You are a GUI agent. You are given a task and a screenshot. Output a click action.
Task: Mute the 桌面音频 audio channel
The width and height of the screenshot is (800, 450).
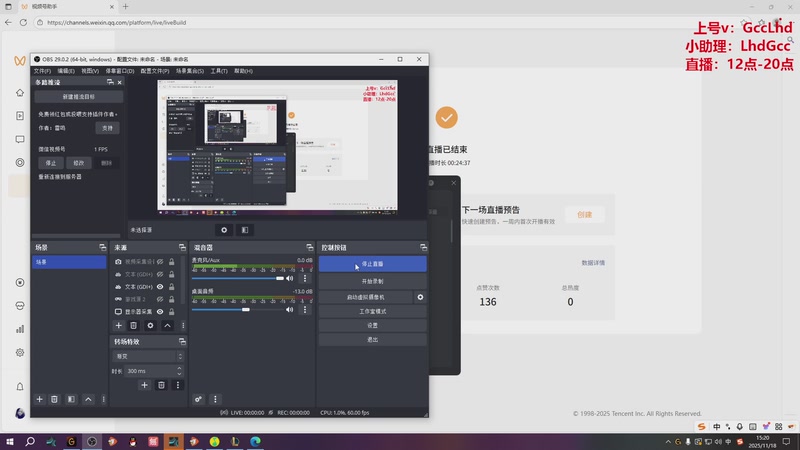click(290, 310)
